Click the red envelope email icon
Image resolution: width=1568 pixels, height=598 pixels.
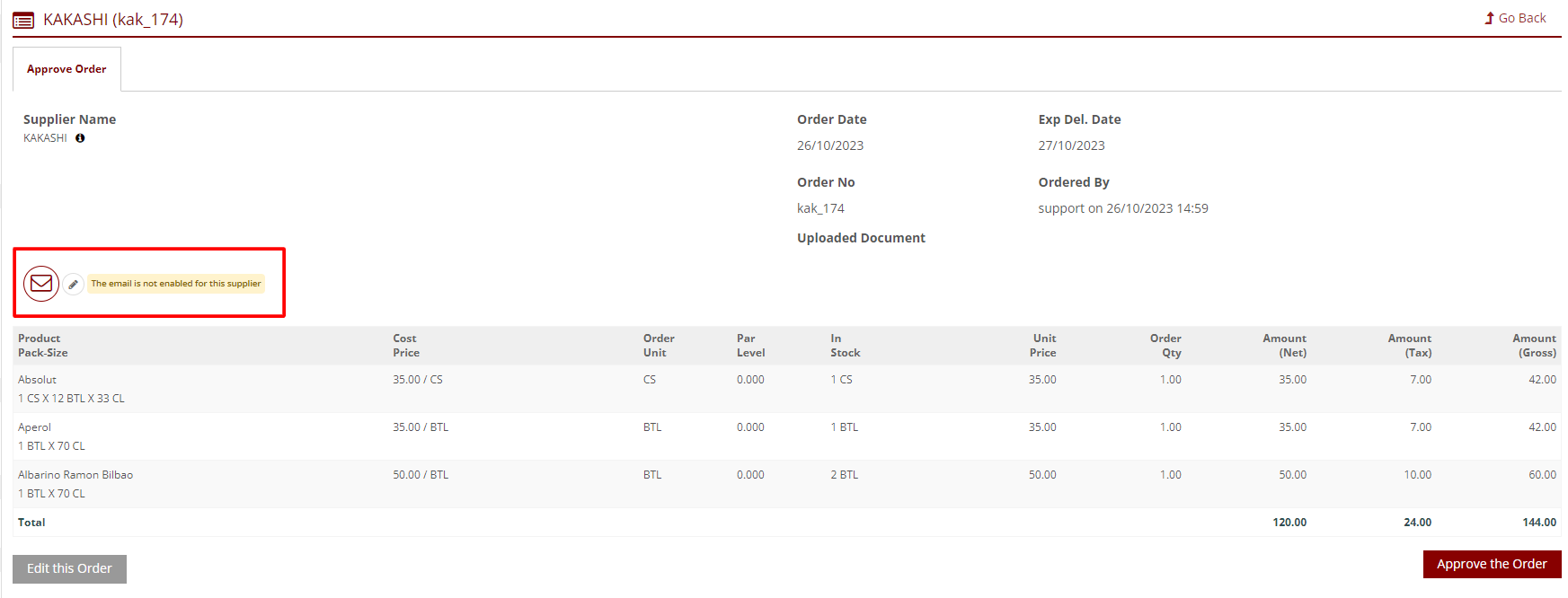click(x=41, y=284)
